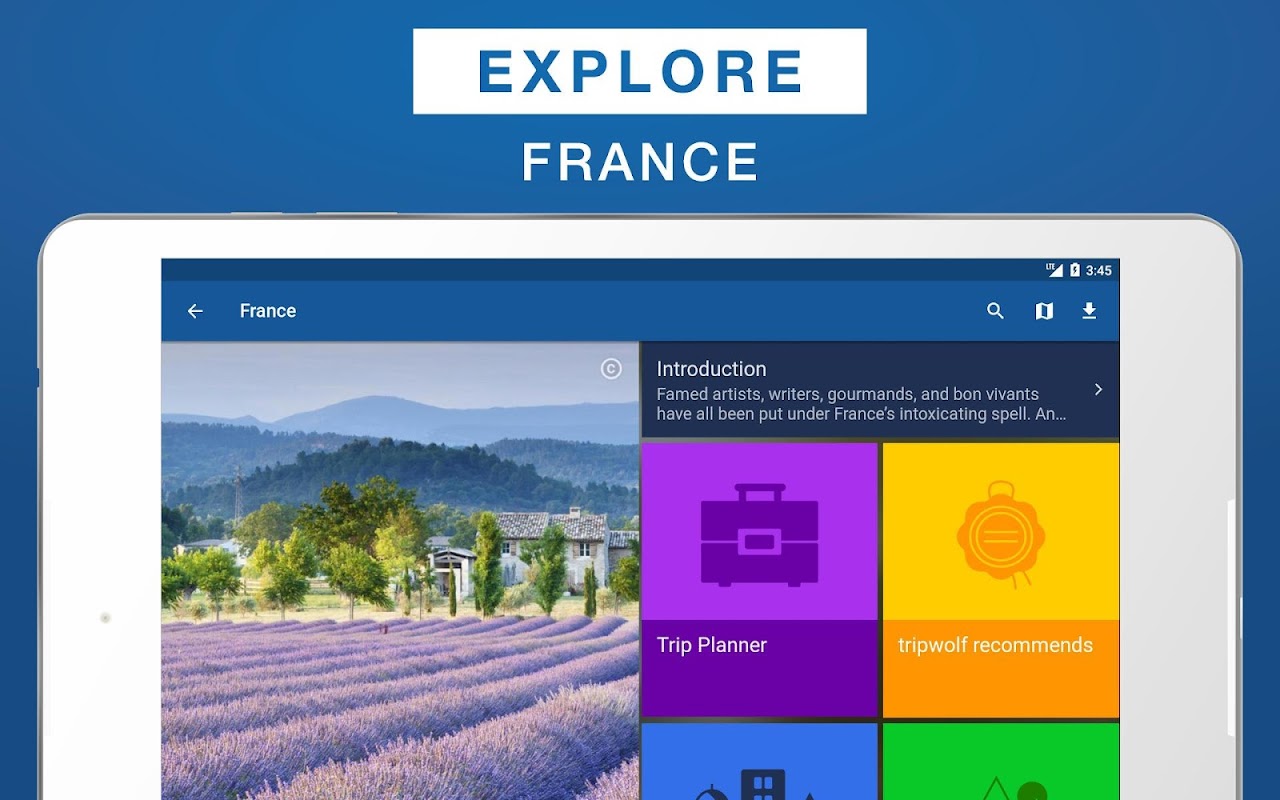Open the green nature tile
This screenshot has width=1280, height=800.
click(x=1001, y=762)
